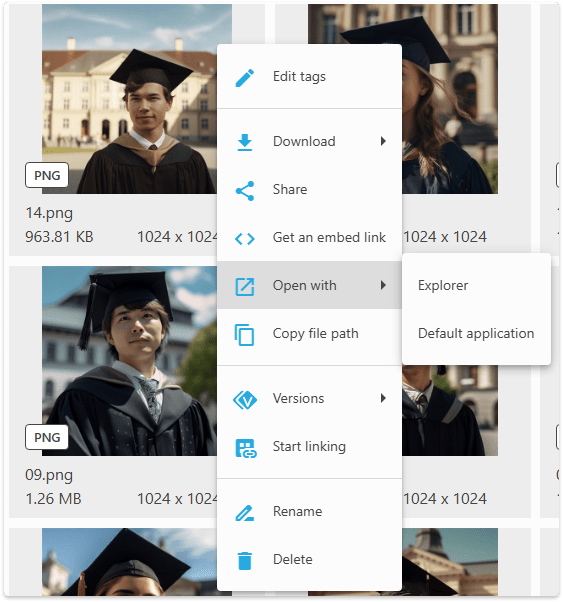
Task: Click the Versions diamond icon
Action: pyautogui.click(x=245, y=400)
